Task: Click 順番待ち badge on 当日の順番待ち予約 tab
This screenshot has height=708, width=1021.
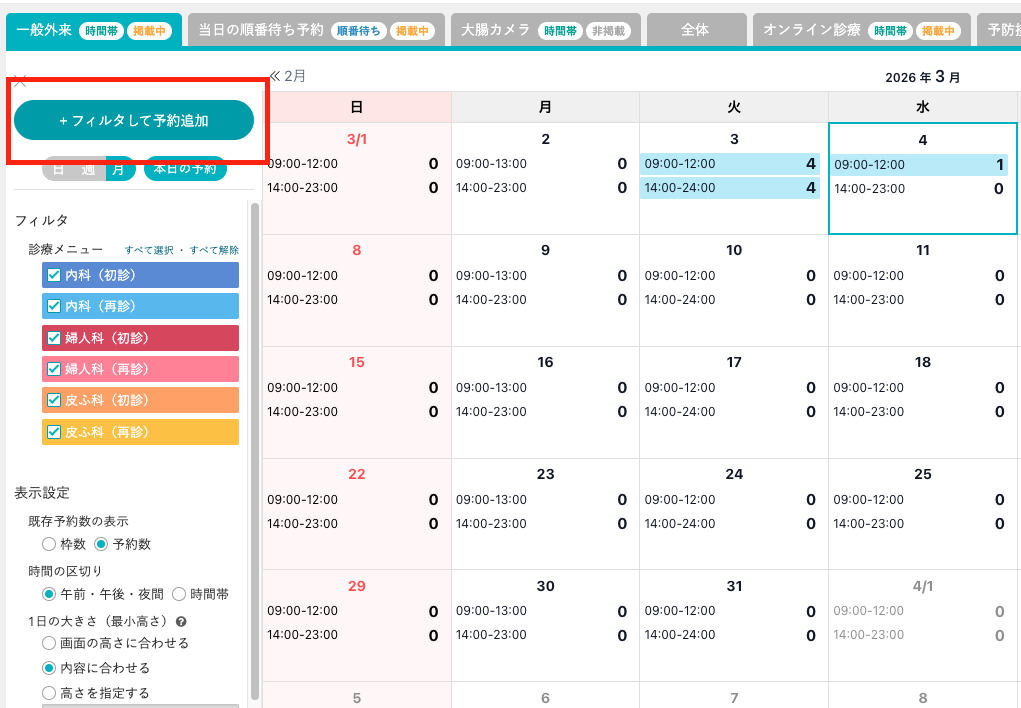Action: (x=357, y=31)
